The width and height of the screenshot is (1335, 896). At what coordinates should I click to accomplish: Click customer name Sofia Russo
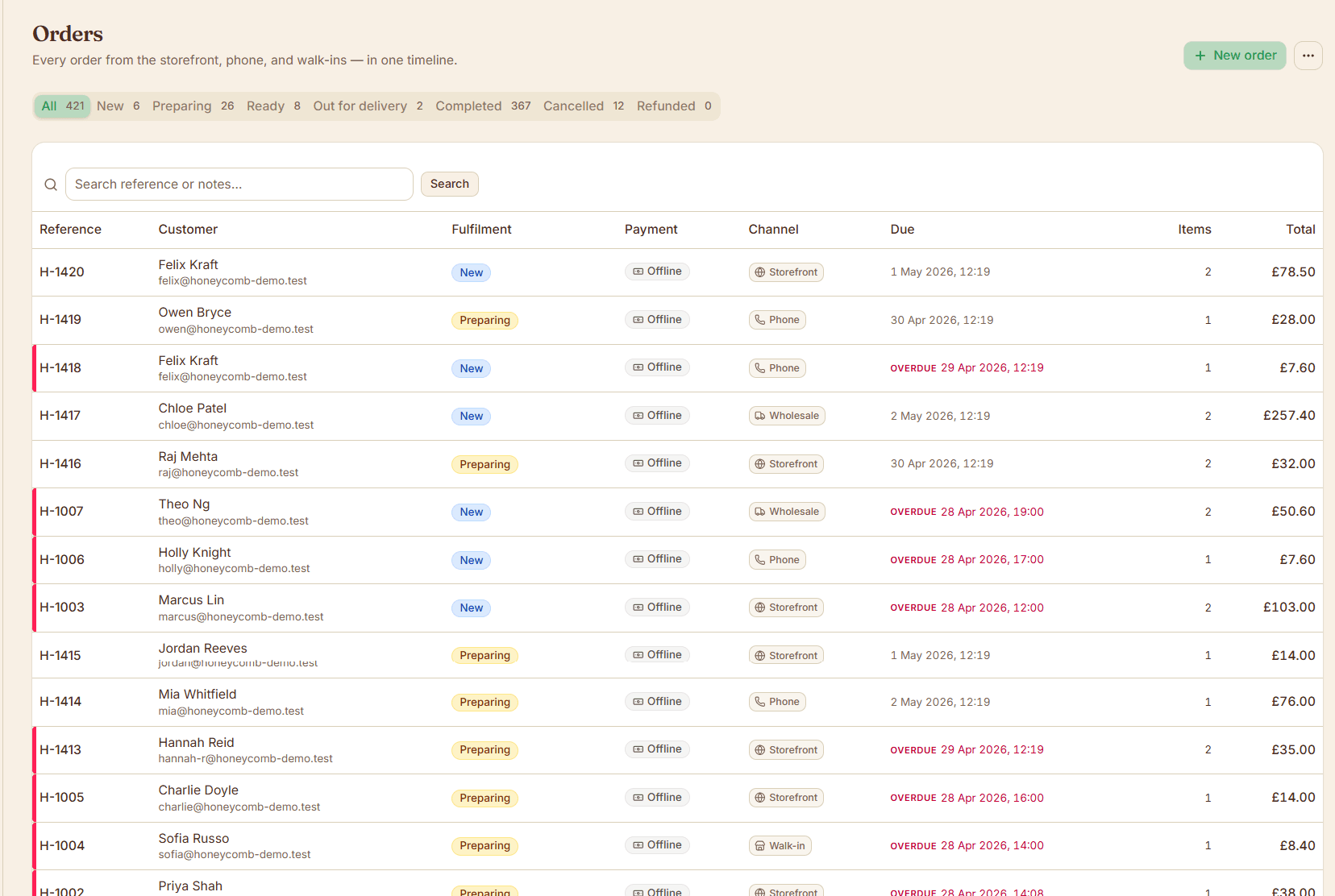(x=193, y=839)
